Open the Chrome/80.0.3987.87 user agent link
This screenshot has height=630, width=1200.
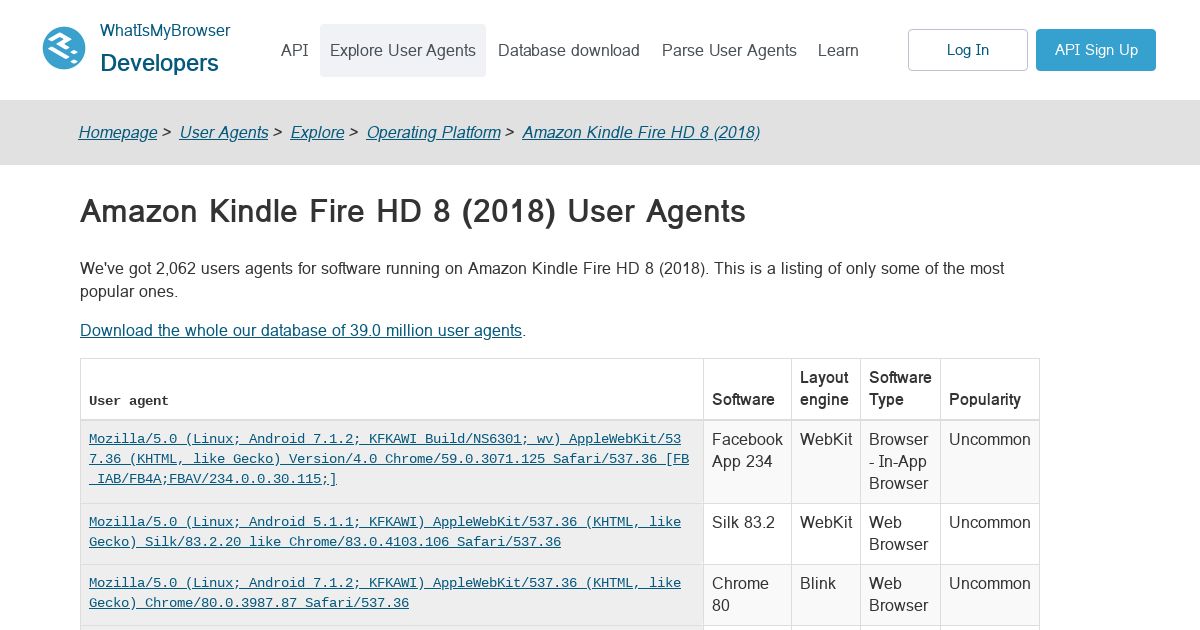tap(385, 593)
